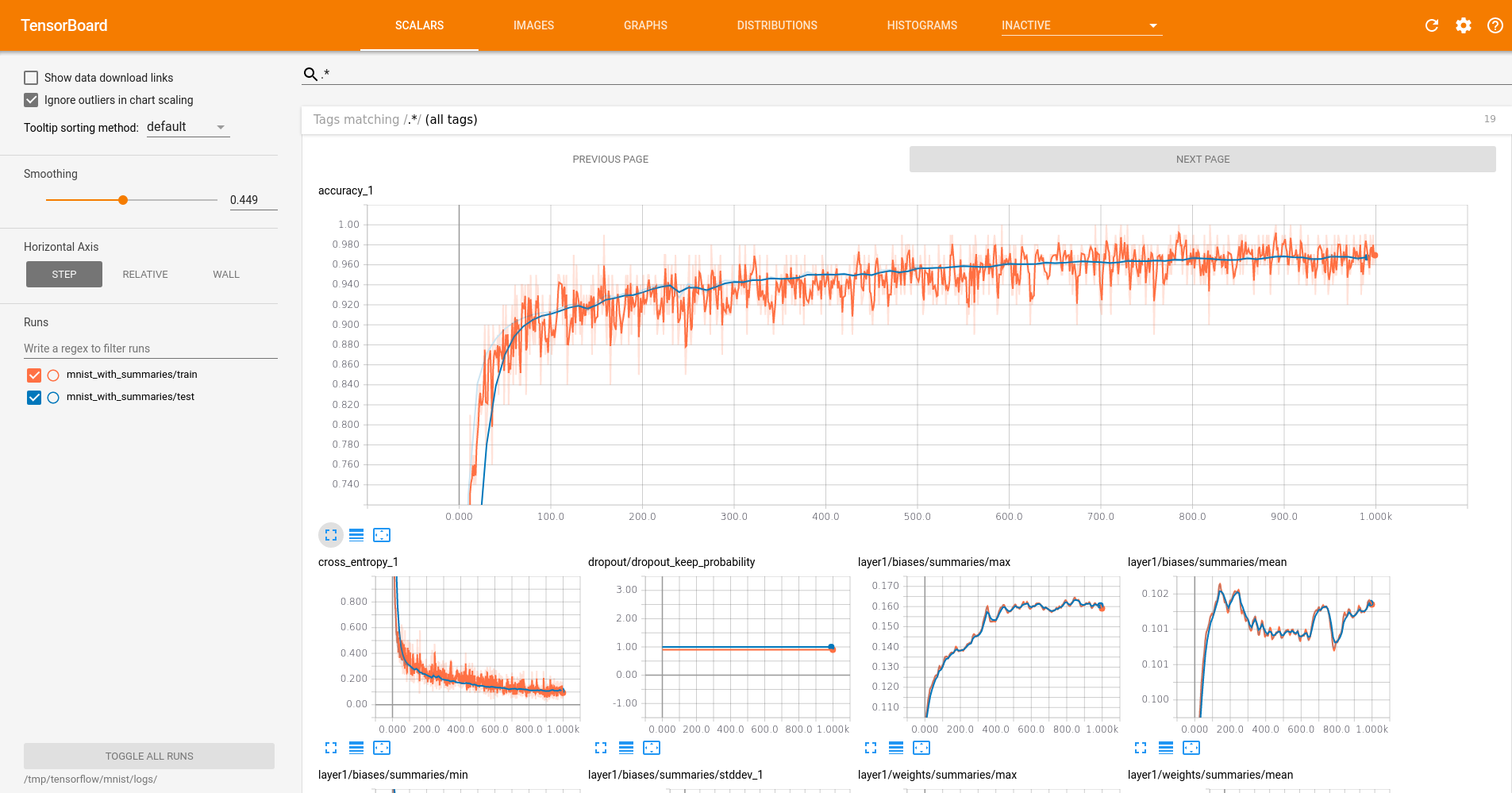The height and width of the screenshot is (793, 1512).
Task: Click the layer1/weights/summaries/max chart title
Action: point(937,775)
